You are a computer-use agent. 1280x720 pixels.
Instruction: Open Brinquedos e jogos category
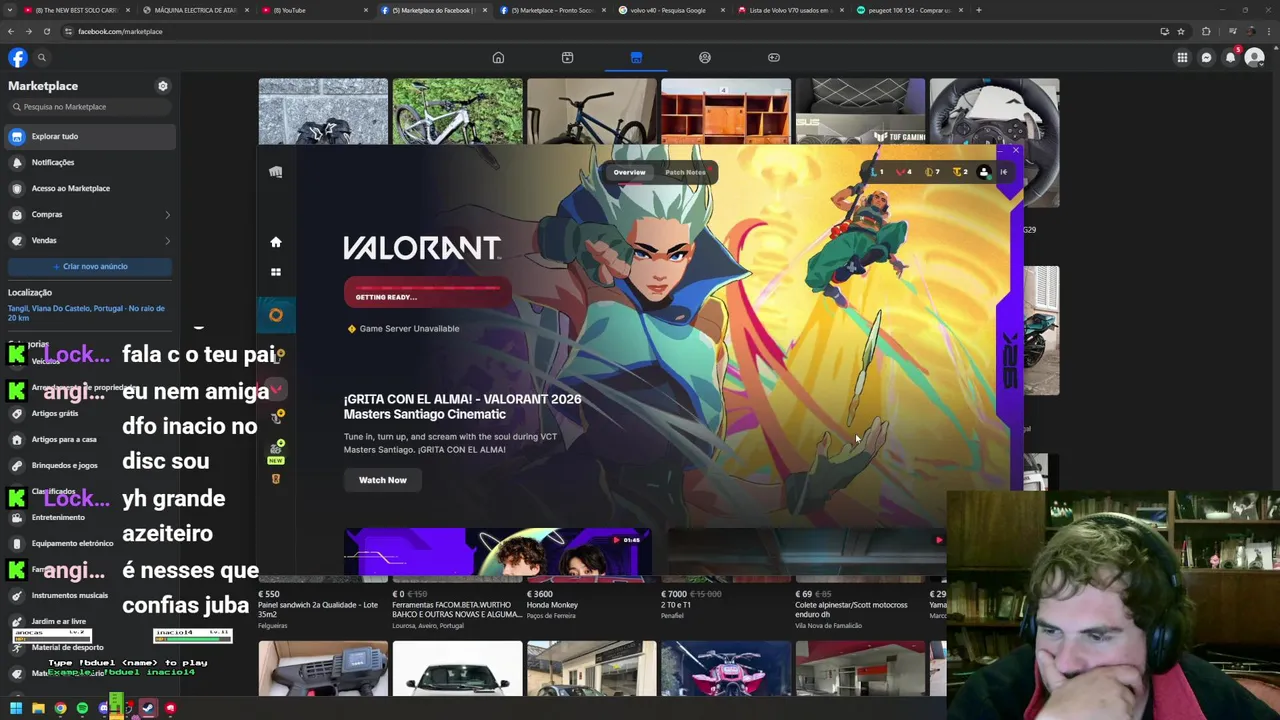[x=64, y=465]
